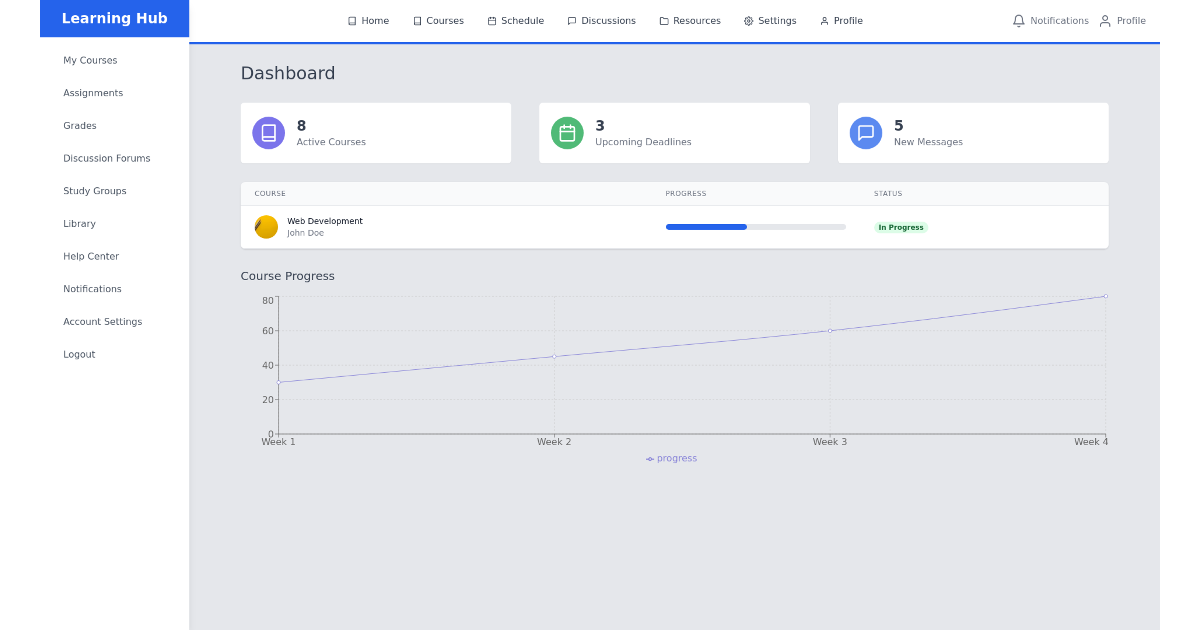
Task: Open Grades from the sidebar
Action: pyautogui.click(x=80, y=126)
